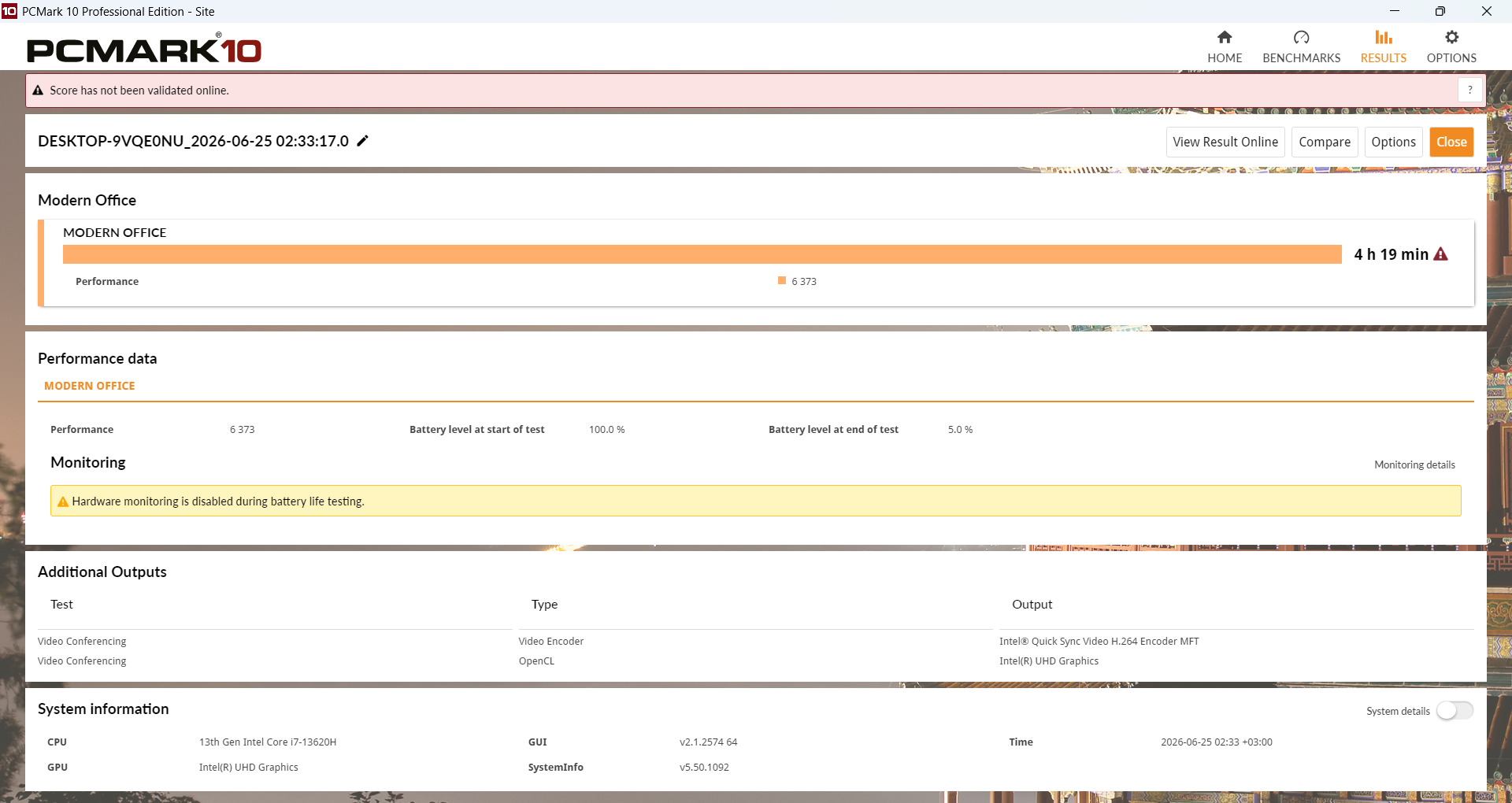Screen dimensions: 1512x803
Task: Click the red warning icon beside 4 h 19 min
Action: (x=1440, y=254)
